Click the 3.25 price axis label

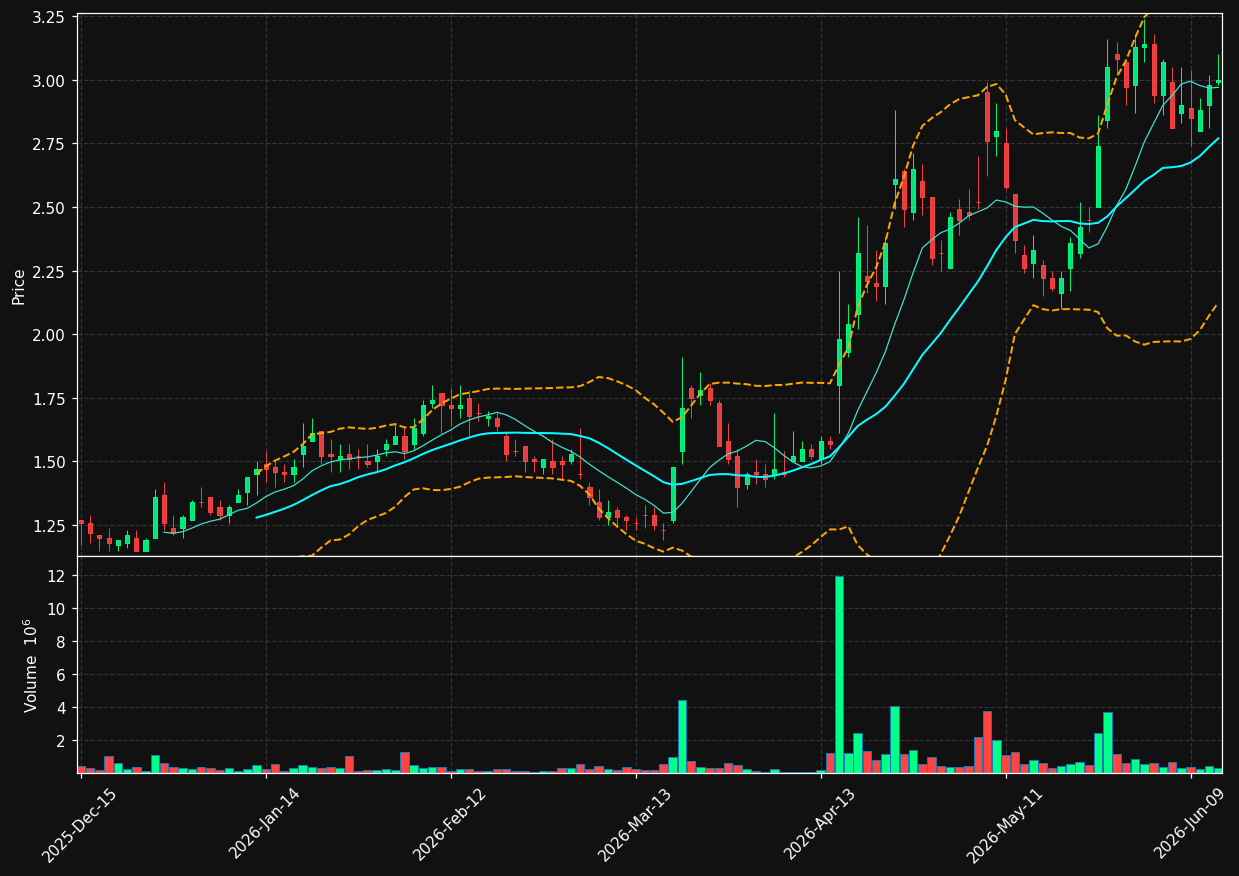(49, 18)
